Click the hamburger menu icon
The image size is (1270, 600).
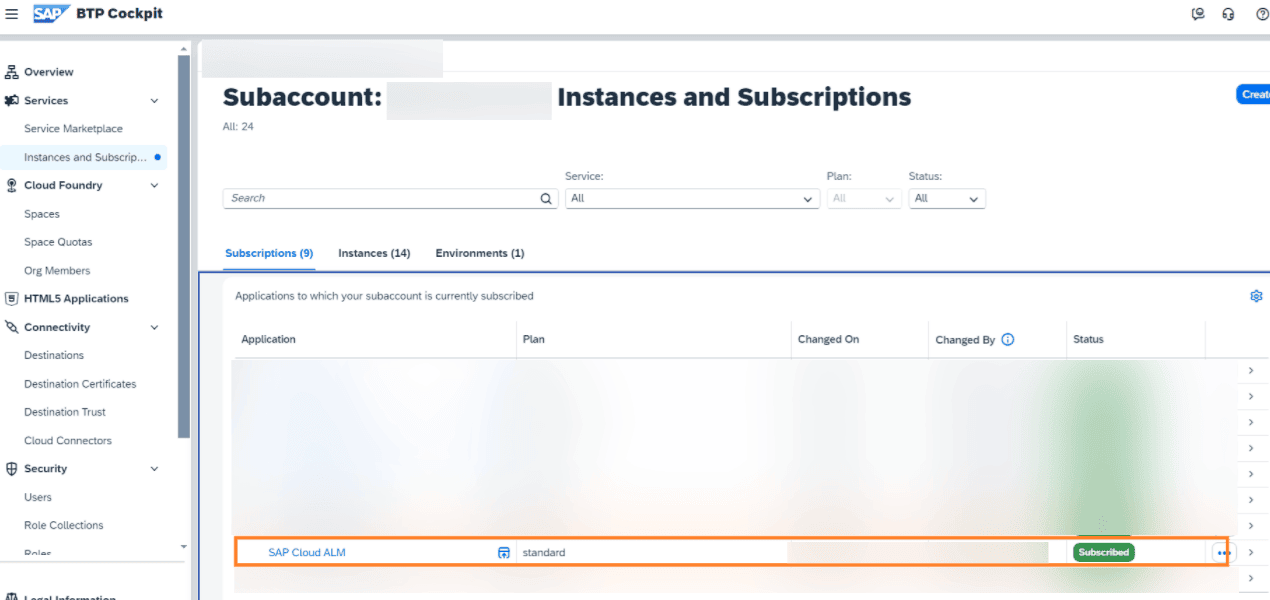pyautogui.click(x=13, y=13)
